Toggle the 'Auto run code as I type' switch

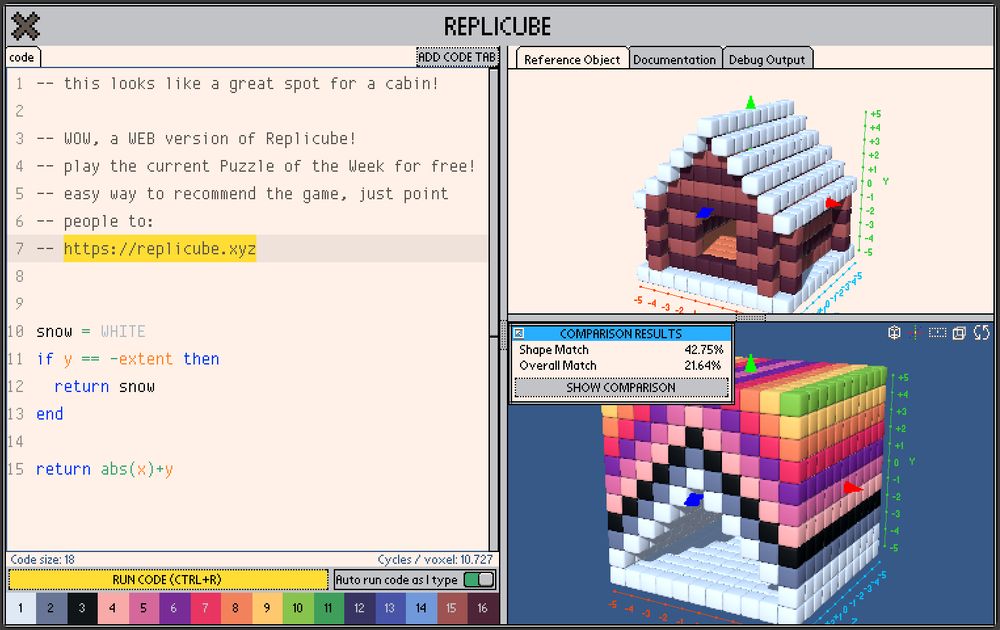pyautogui.click(x=479, y=580)
